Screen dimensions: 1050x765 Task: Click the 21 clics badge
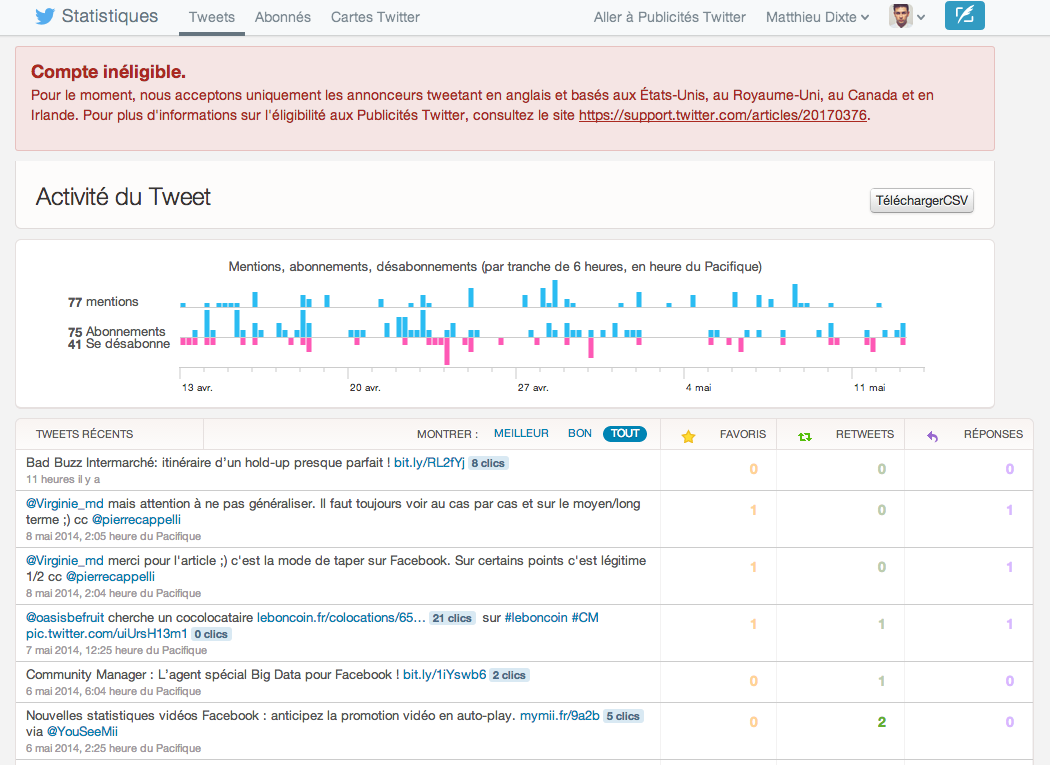click(452, 618)
